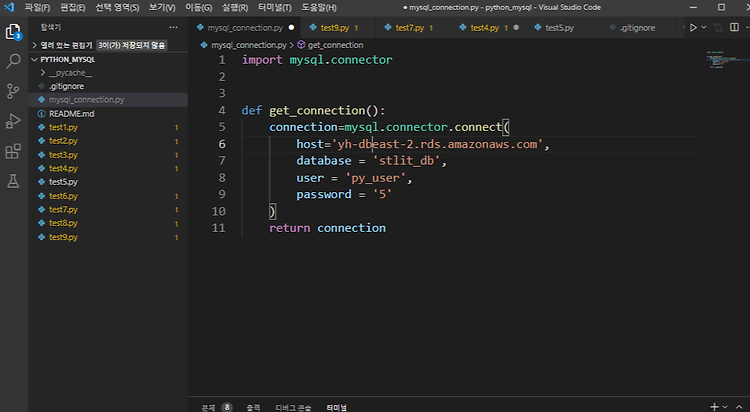The image size is (750, 412).
Task: Open the Search view in activity bar
Action: 13,61
